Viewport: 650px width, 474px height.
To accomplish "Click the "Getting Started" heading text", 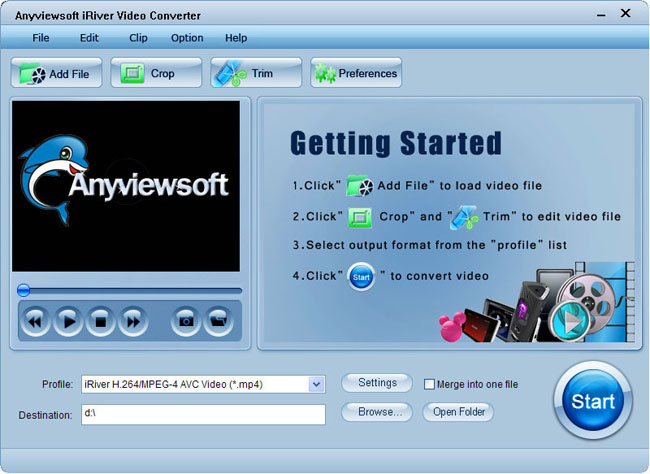I will click(396, 143).
